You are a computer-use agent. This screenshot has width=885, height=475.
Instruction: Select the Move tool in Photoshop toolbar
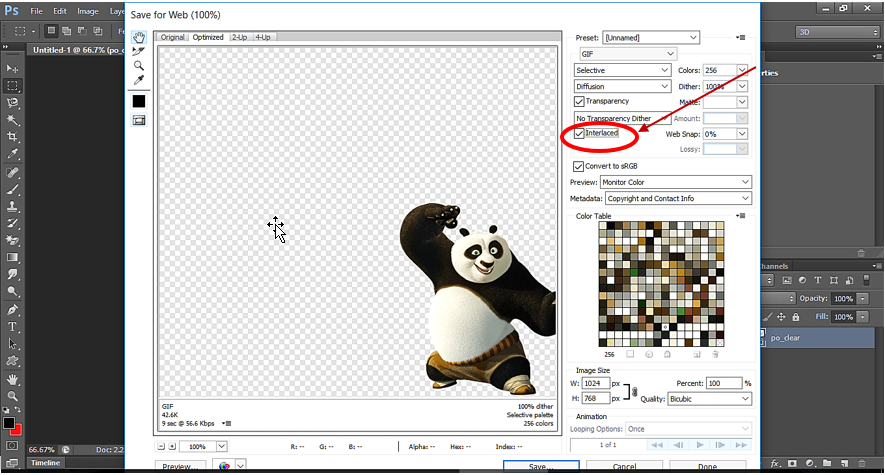click(12, 68)
